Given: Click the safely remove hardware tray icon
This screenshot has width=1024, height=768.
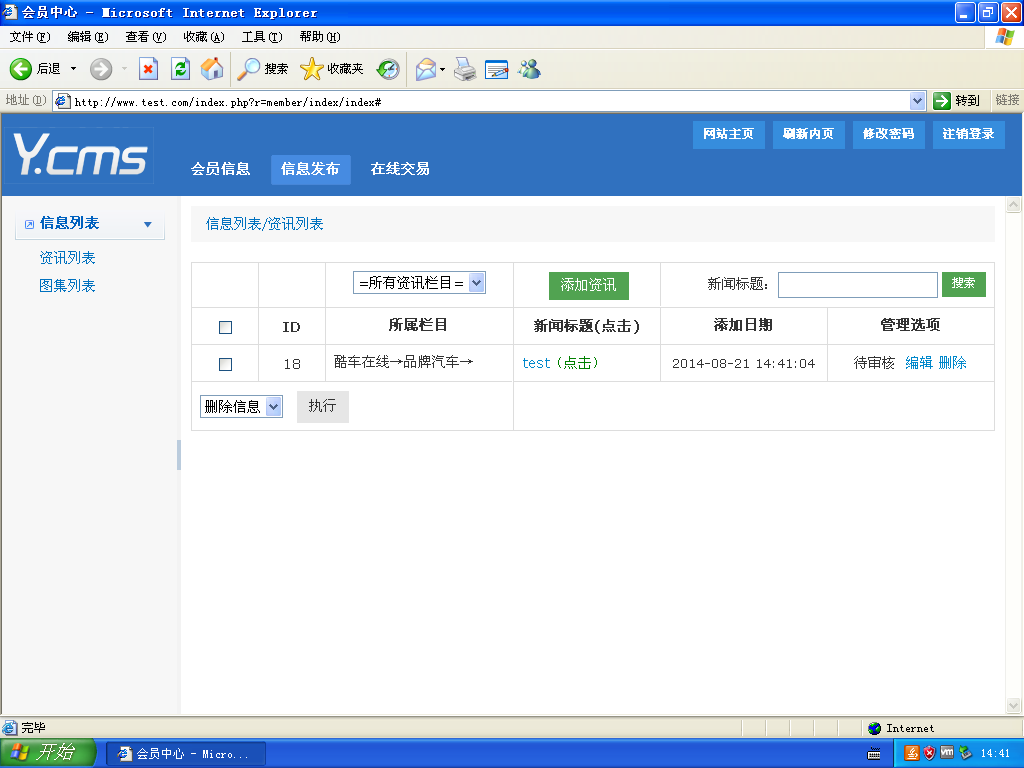Looking at the screenshot, I should (965, 754).
